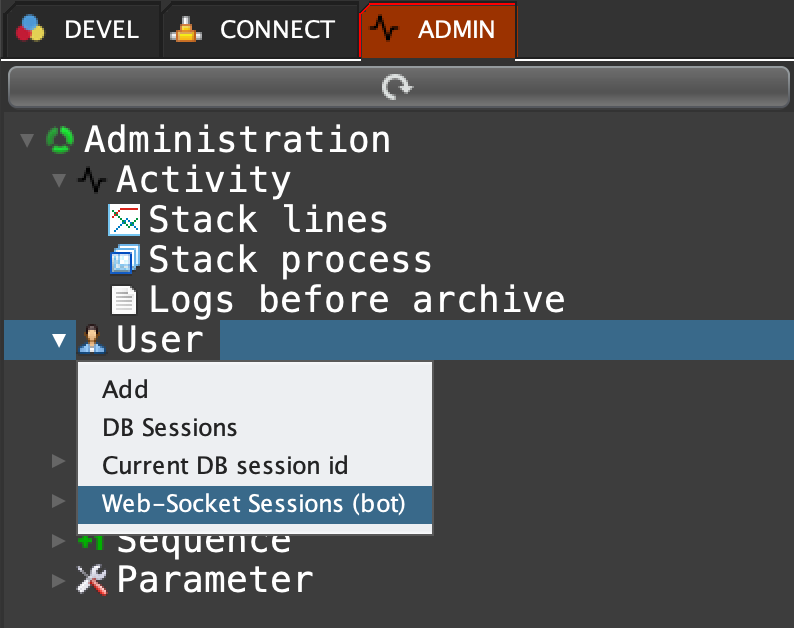Image resolution: width=794 pixels, height=628 pixels.
Task: Click the Stack process windows icon
Action: pos(124,260)
